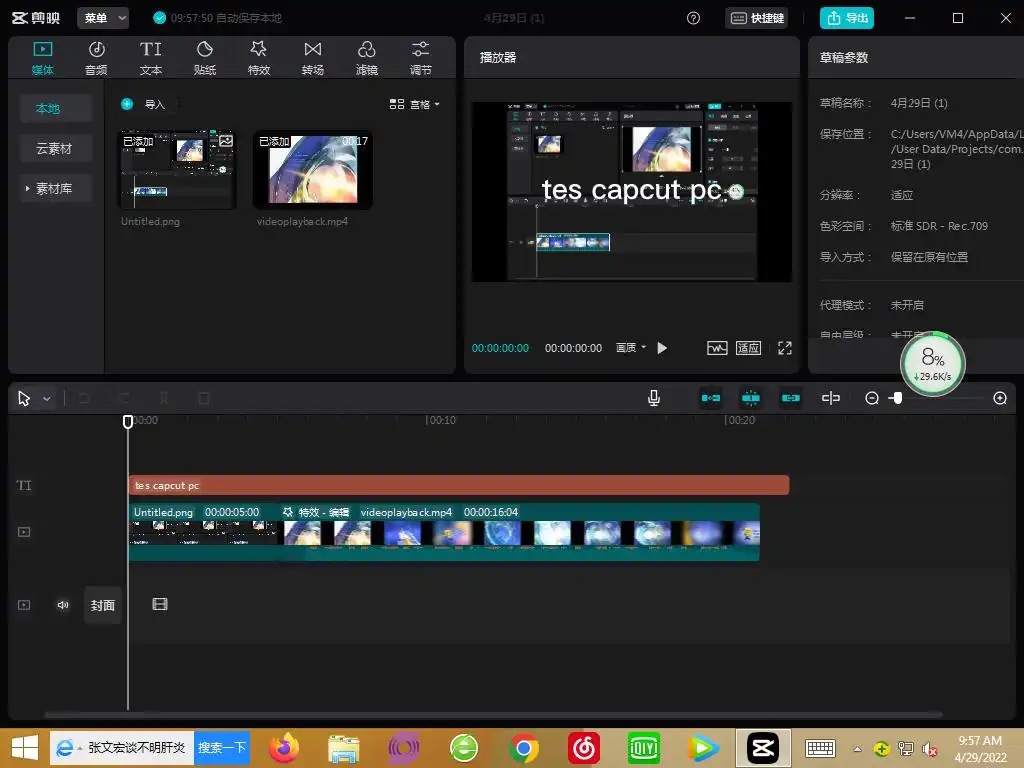This screenshot has width=1024, height=768.
Task: Select the 'tes capcut pc' text clip
Action: [459, 485]
